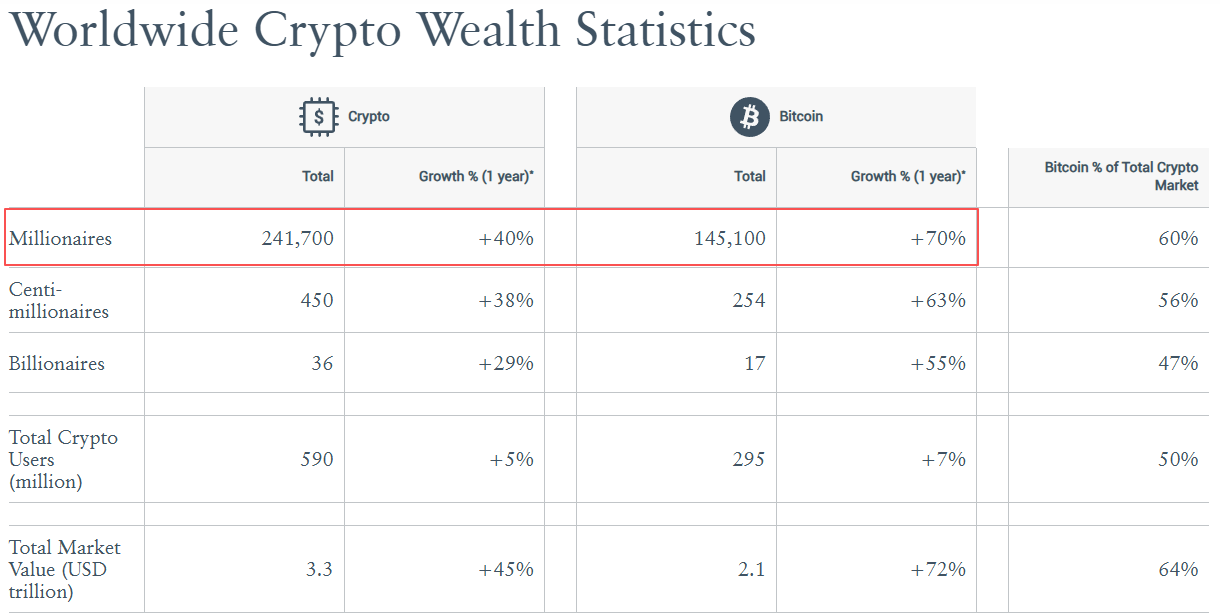The image size is (1220, 614).
Task: Click the Billionaires row label
Action: [x=57, y=364]
